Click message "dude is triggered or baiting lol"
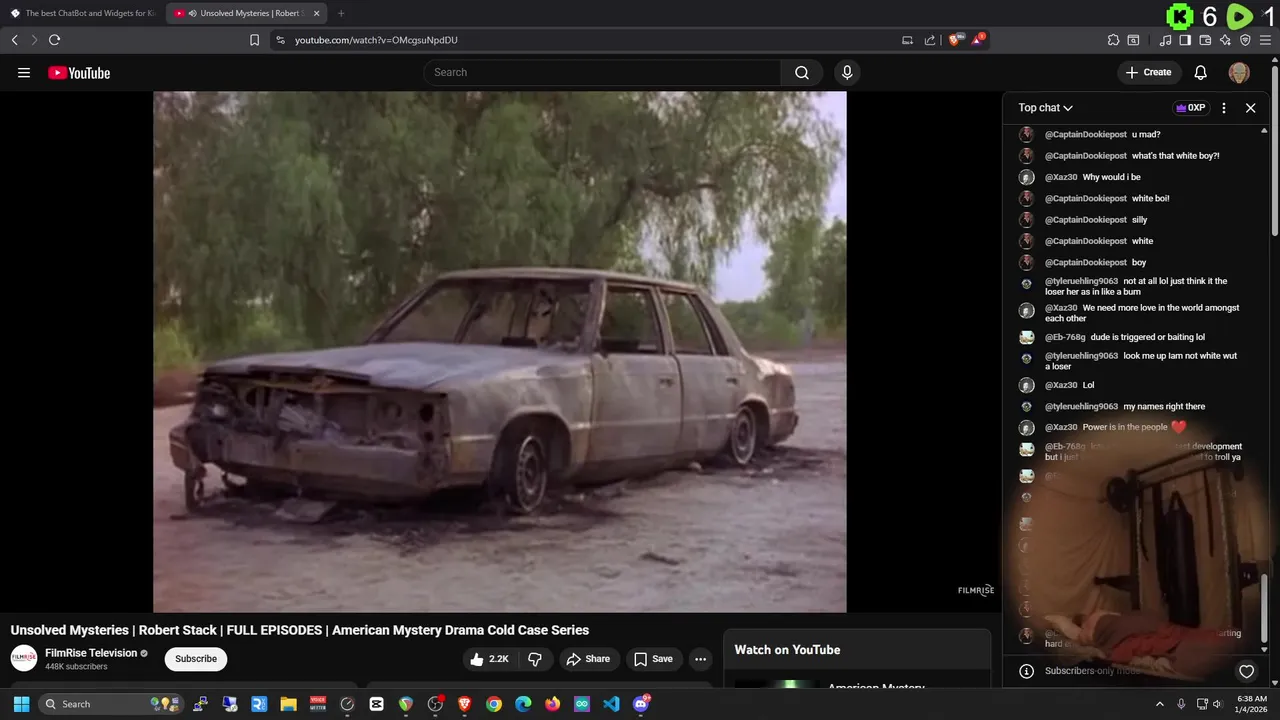 pos(1148,337)
